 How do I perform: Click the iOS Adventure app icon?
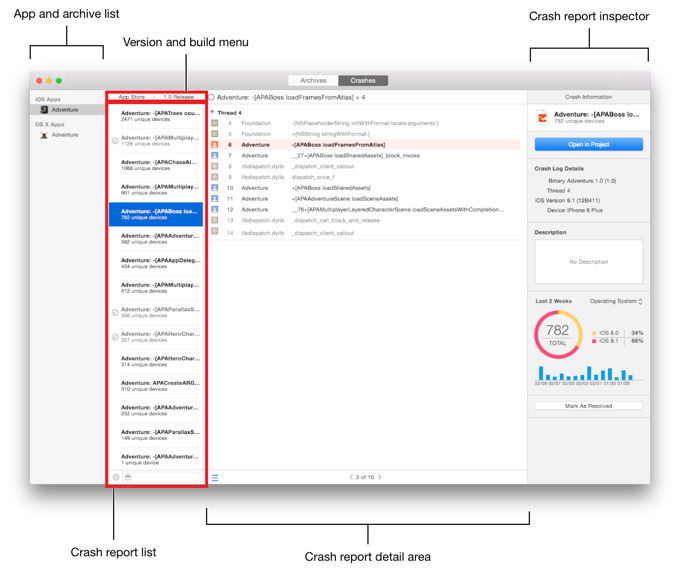tap(44, 110)
